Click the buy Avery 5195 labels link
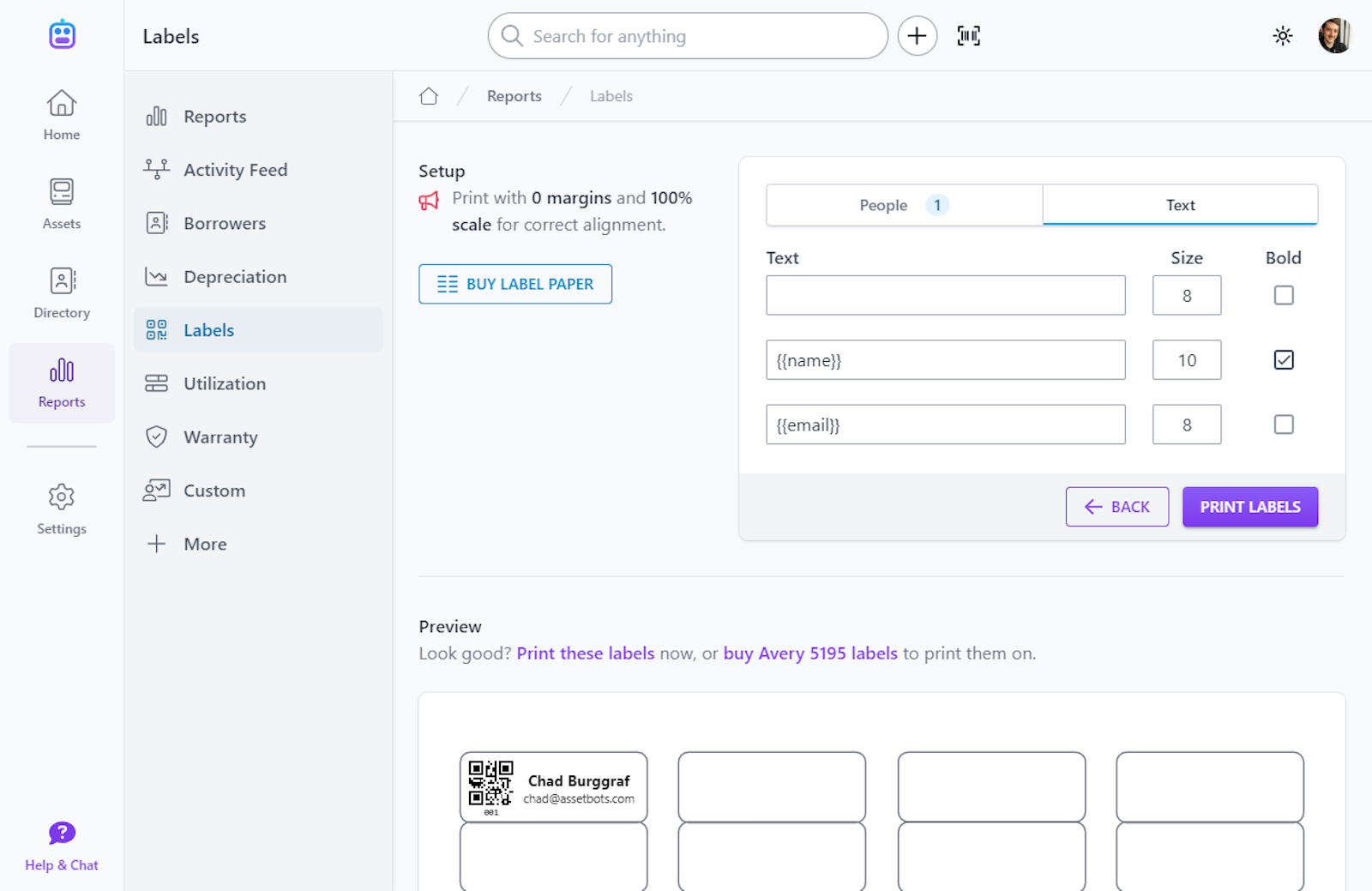Viewport: 1372px width, 891px height. (810, 653)
